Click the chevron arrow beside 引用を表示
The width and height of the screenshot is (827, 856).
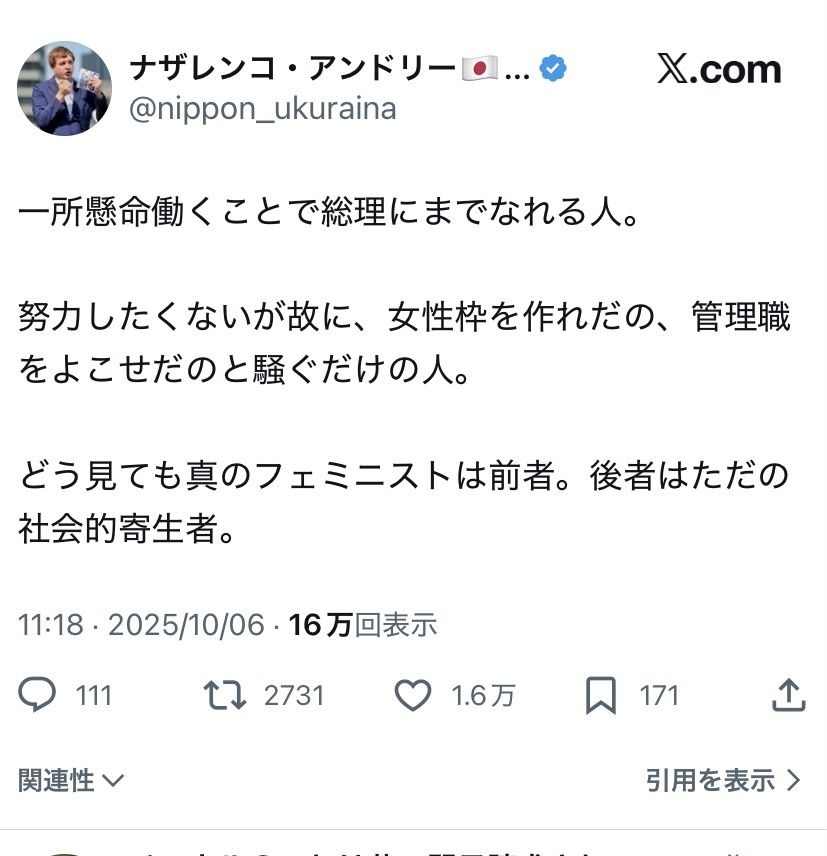tap(794, 780)
